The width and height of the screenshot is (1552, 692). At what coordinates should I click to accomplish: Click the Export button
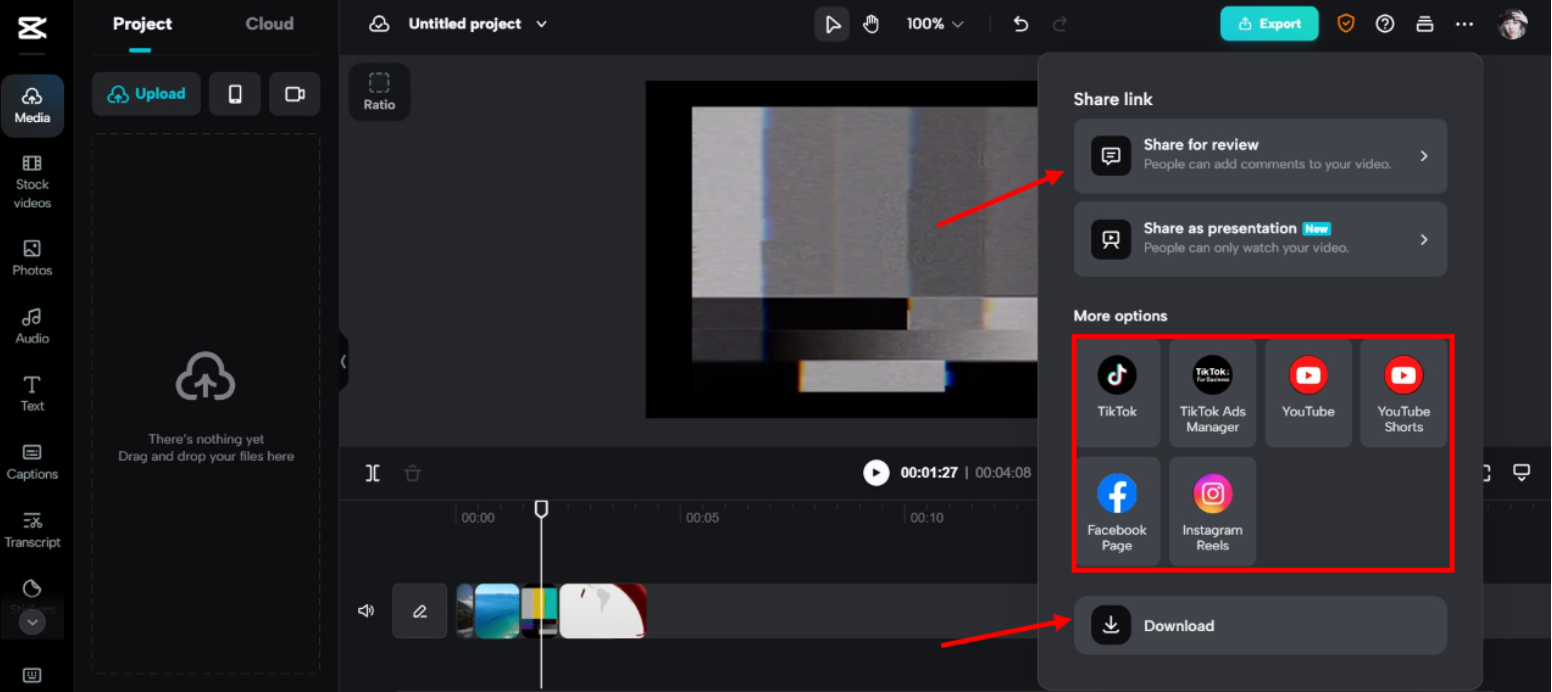[x=1269, y=24]
